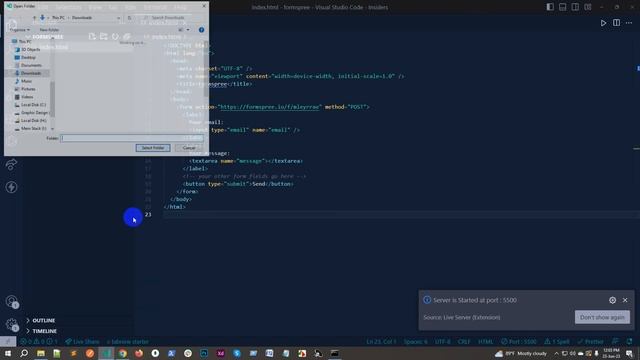Click Cancel in the Open Folder dialog
The image size is (640, 360).
189,148
